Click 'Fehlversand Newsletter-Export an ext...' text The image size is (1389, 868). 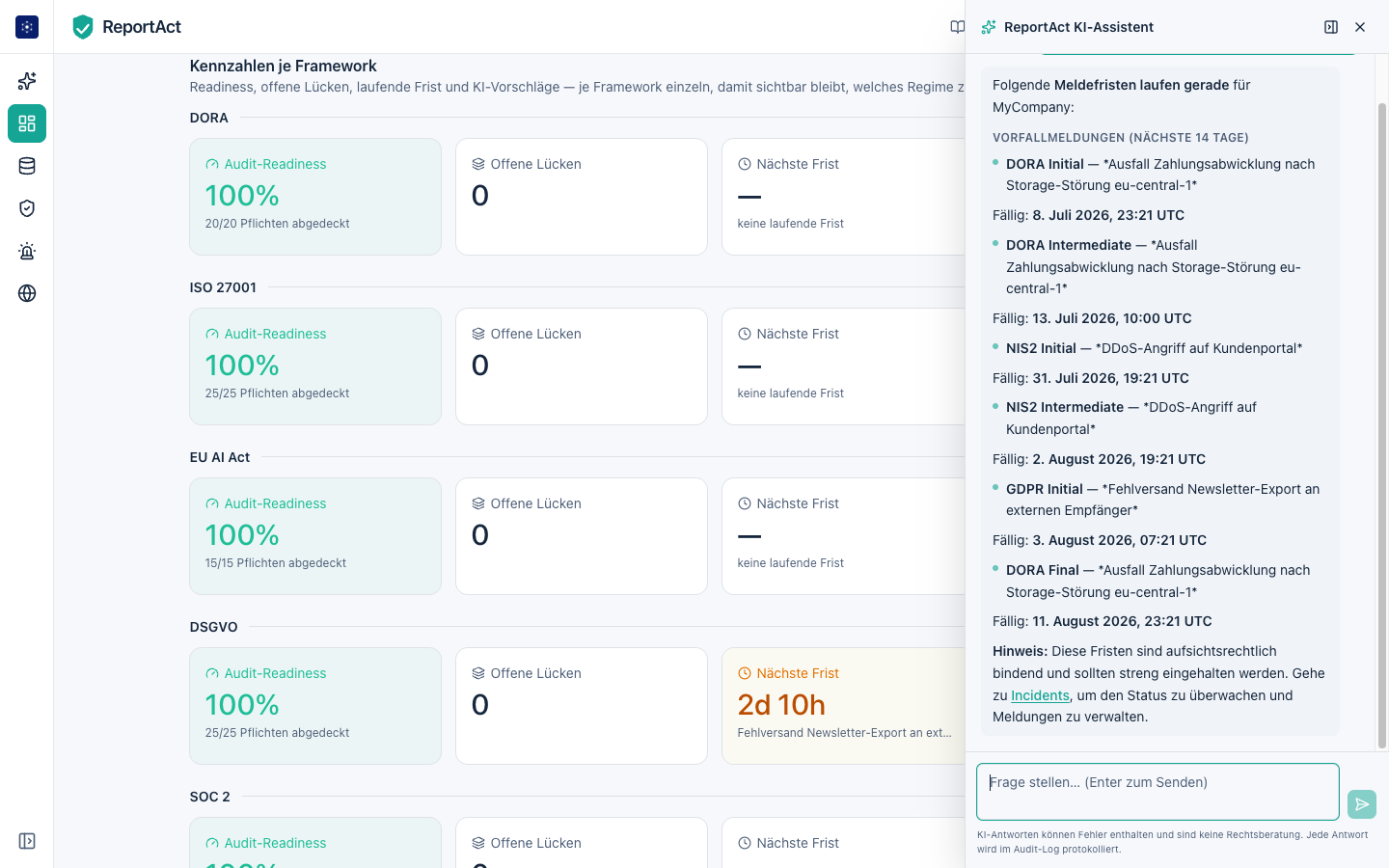coord(845,732)
